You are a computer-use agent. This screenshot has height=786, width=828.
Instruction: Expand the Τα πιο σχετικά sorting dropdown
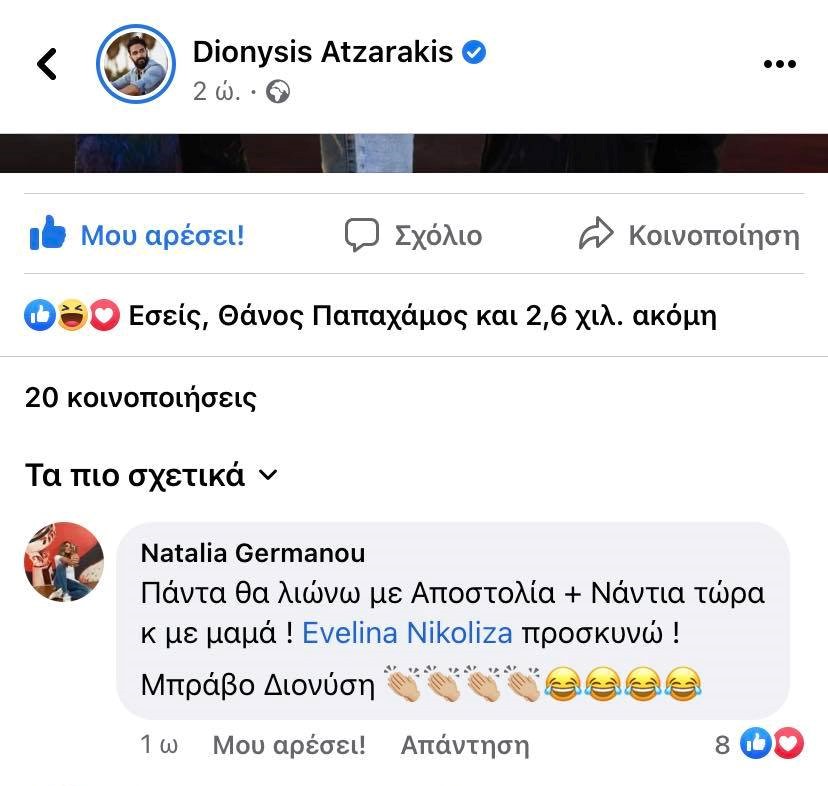click(151, 475)
